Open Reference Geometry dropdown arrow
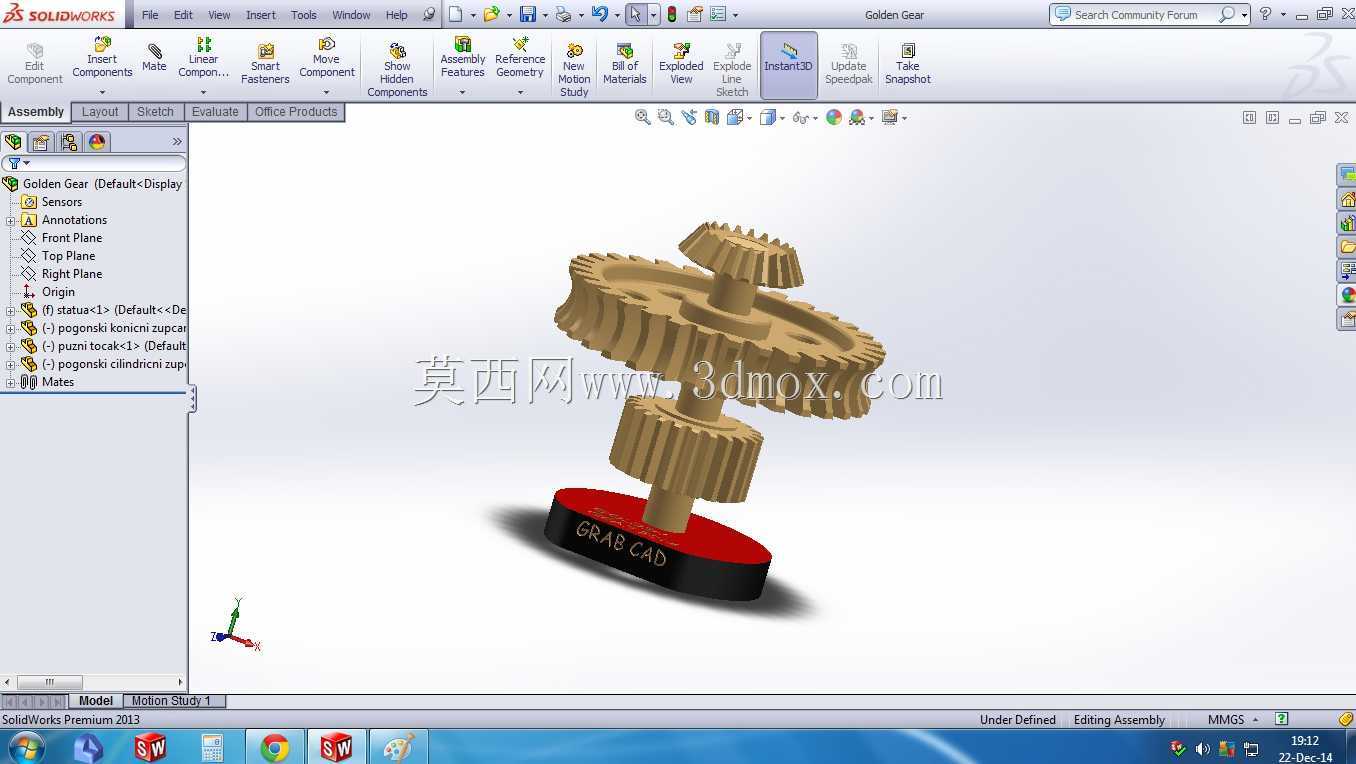This screenshot has height=764, width=1356. (520, 92)
